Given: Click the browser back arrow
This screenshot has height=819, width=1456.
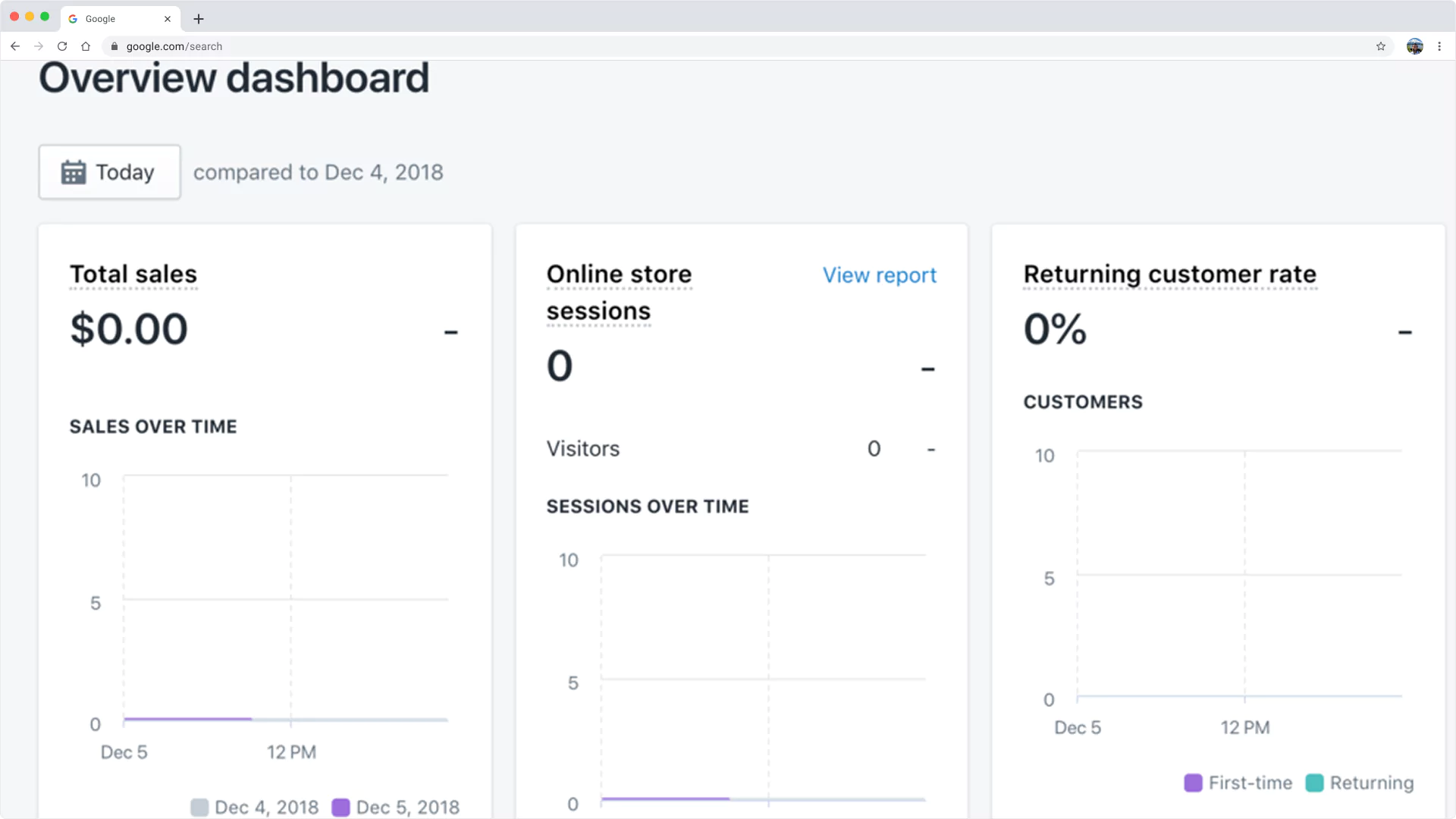Looking at the screenshot, I should coord(15,46).
